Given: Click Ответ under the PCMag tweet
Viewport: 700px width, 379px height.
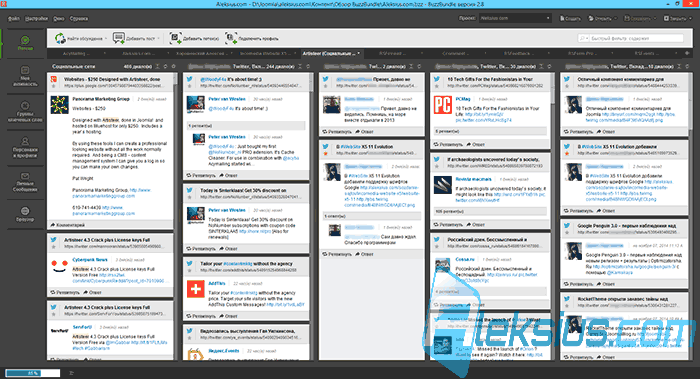Looking at the screenshot, I should pyautogui.click(x=475, y=145).
